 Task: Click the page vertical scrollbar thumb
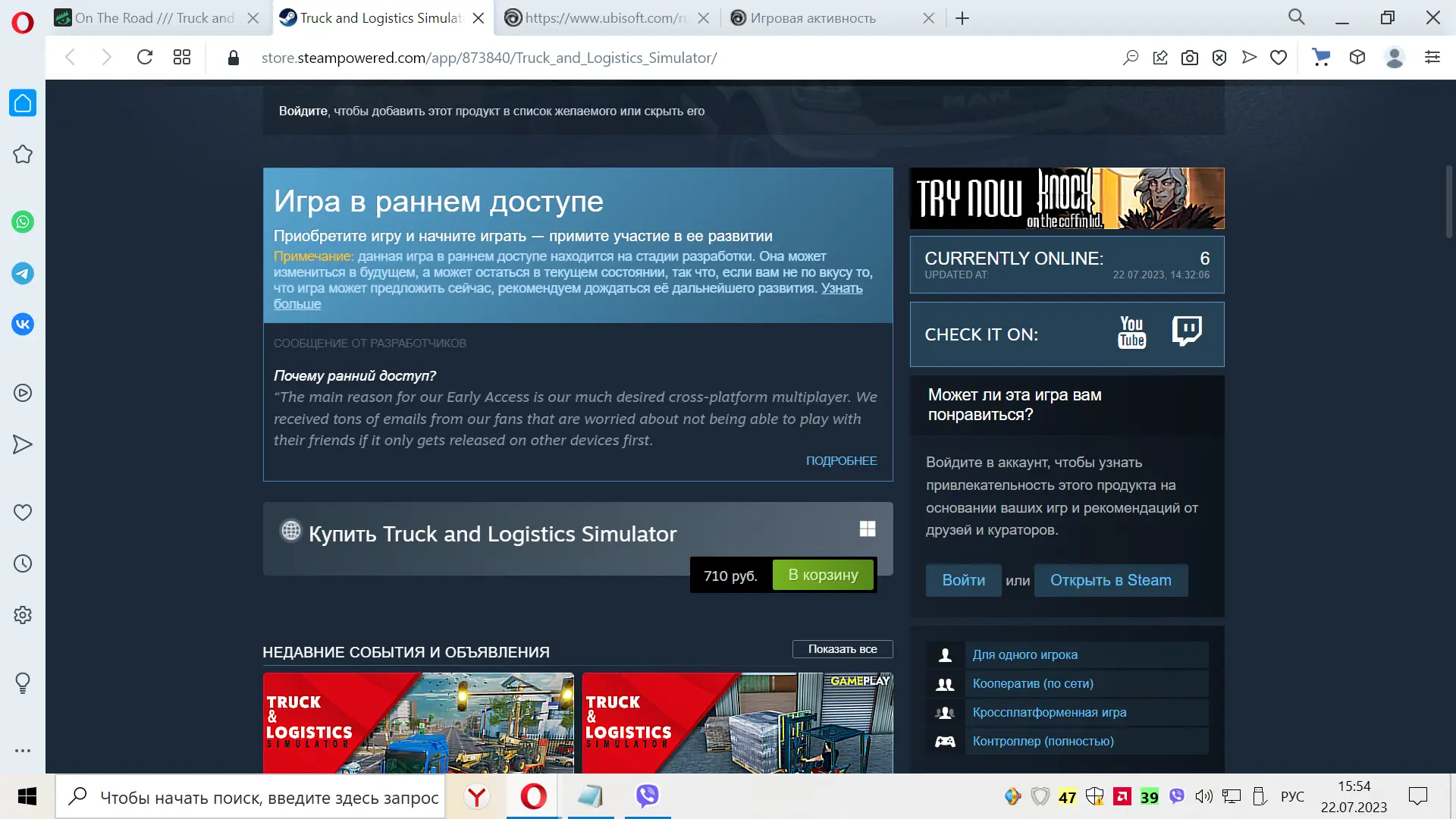coord(1448,202)
